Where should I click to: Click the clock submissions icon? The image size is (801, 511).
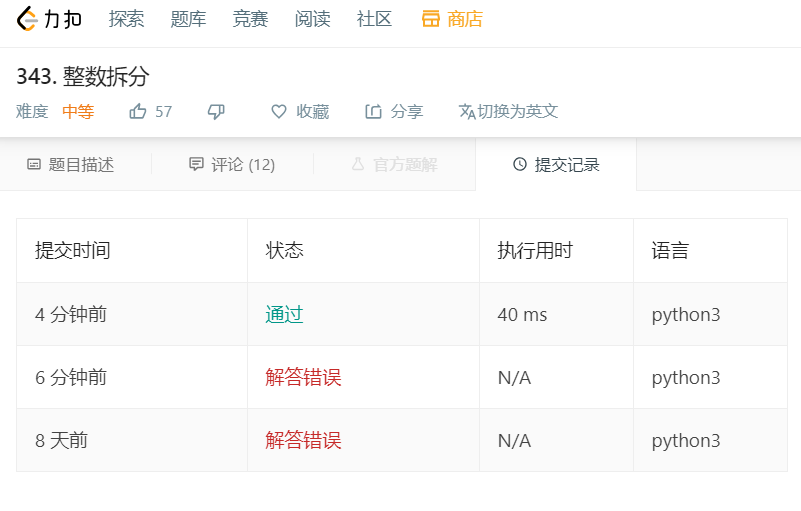click(520, 164)
